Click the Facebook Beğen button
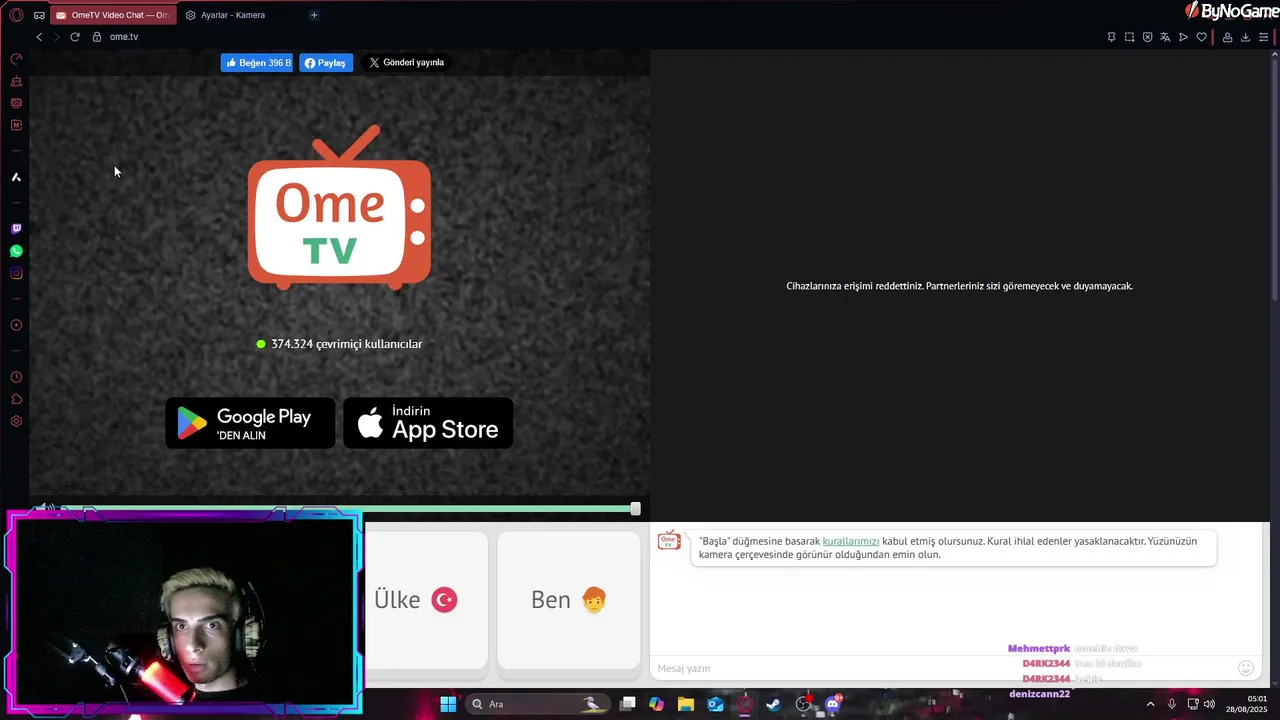 tap(257, 62)
